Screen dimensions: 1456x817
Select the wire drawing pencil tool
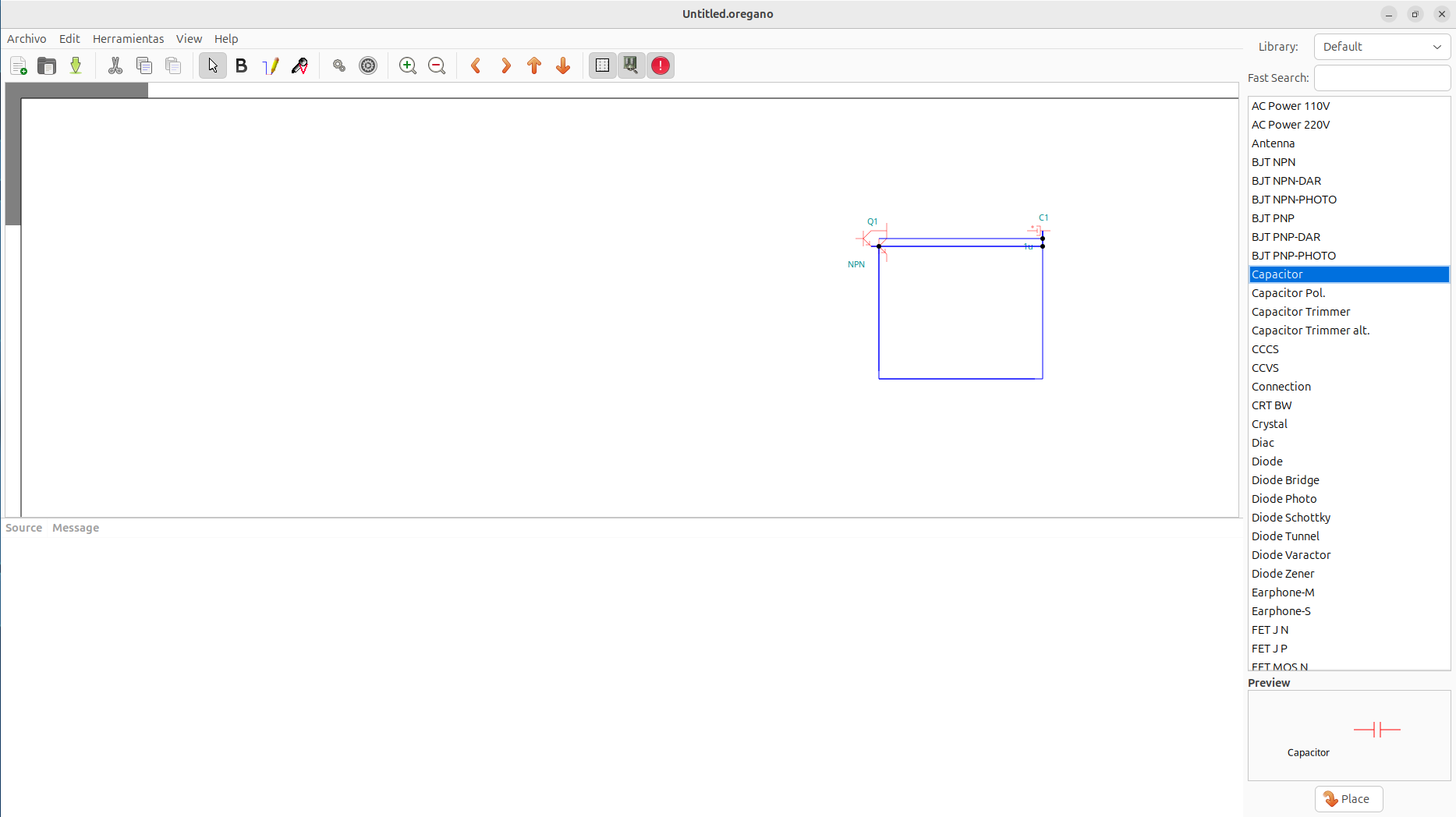[271, 66]
